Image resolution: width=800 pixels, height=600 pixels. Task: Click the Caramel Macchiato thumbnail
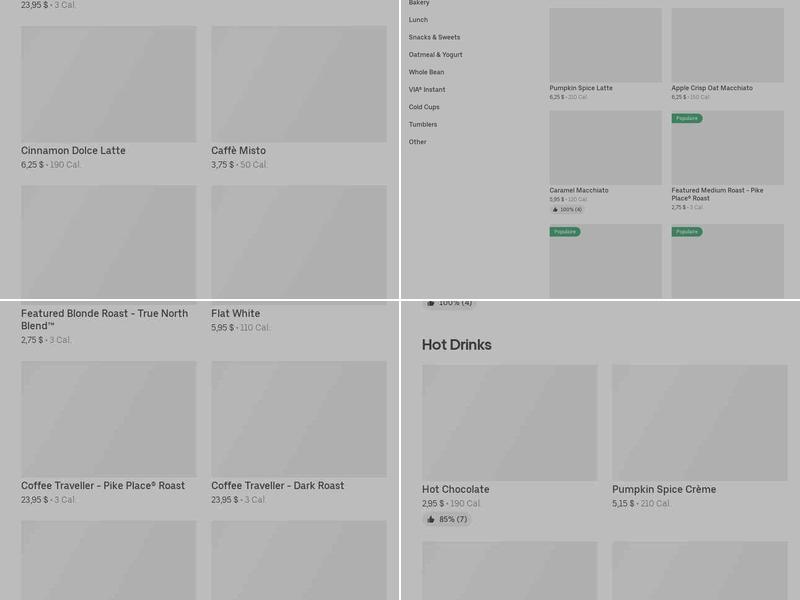pyautogui.click(x=606, y=148)
